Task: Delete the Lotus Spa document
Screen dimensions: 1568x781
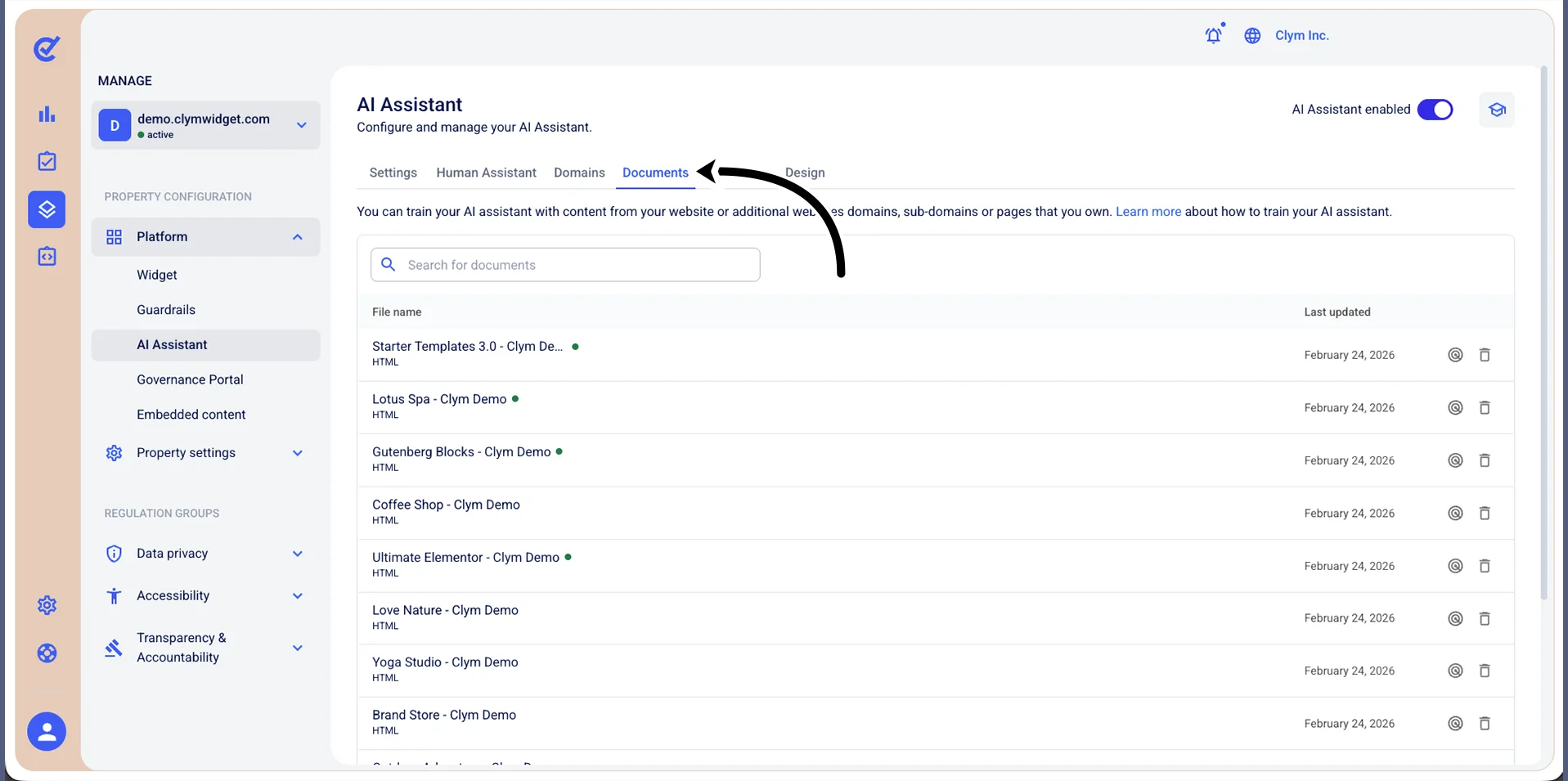Action: 1485,407
